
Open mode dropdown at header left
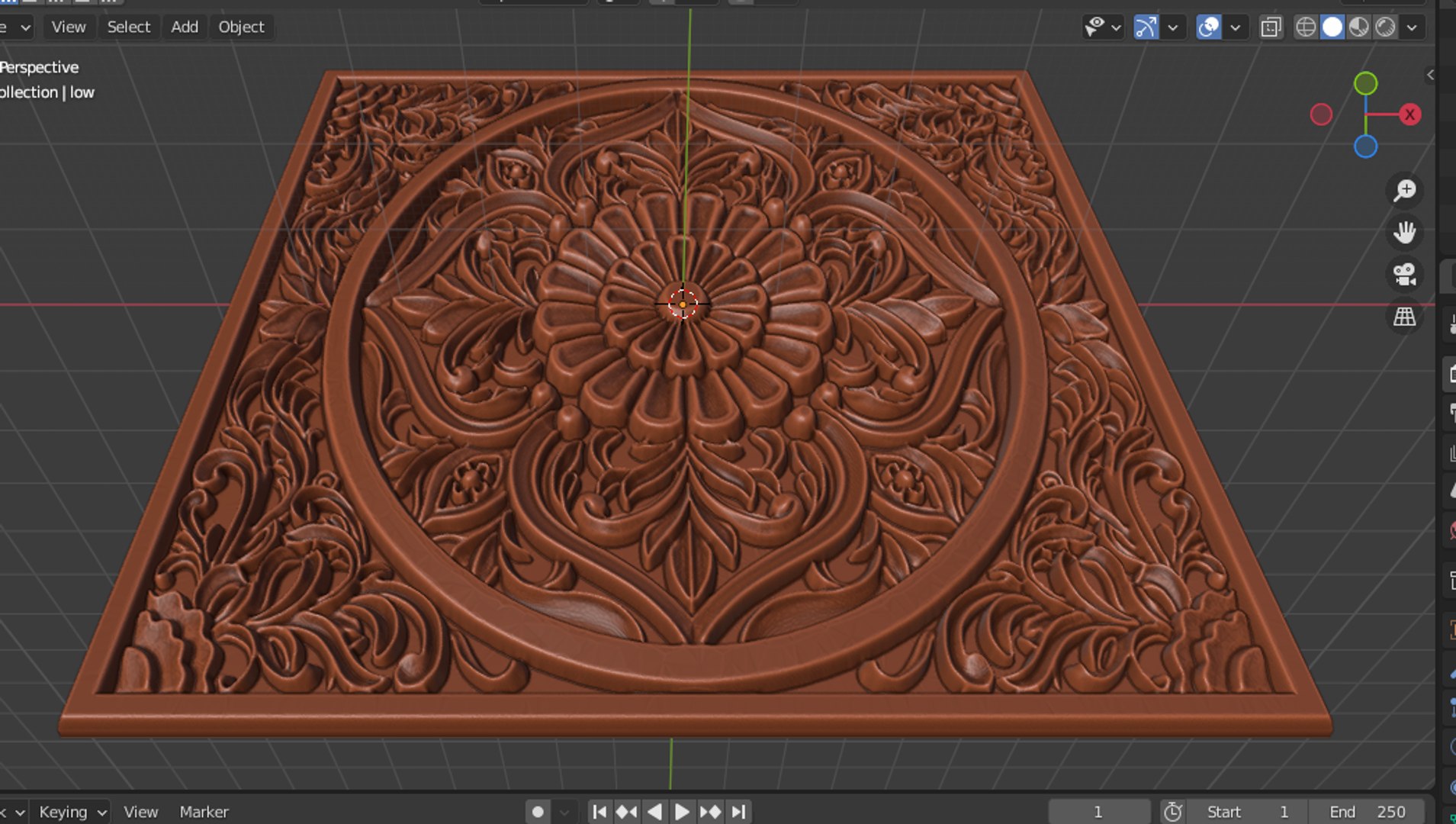[x=17, y=27]
